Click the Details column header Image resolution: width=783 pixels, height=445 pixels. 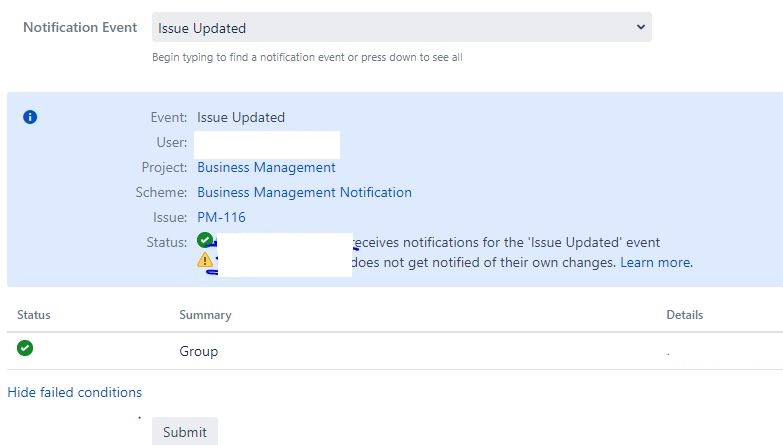685,315
